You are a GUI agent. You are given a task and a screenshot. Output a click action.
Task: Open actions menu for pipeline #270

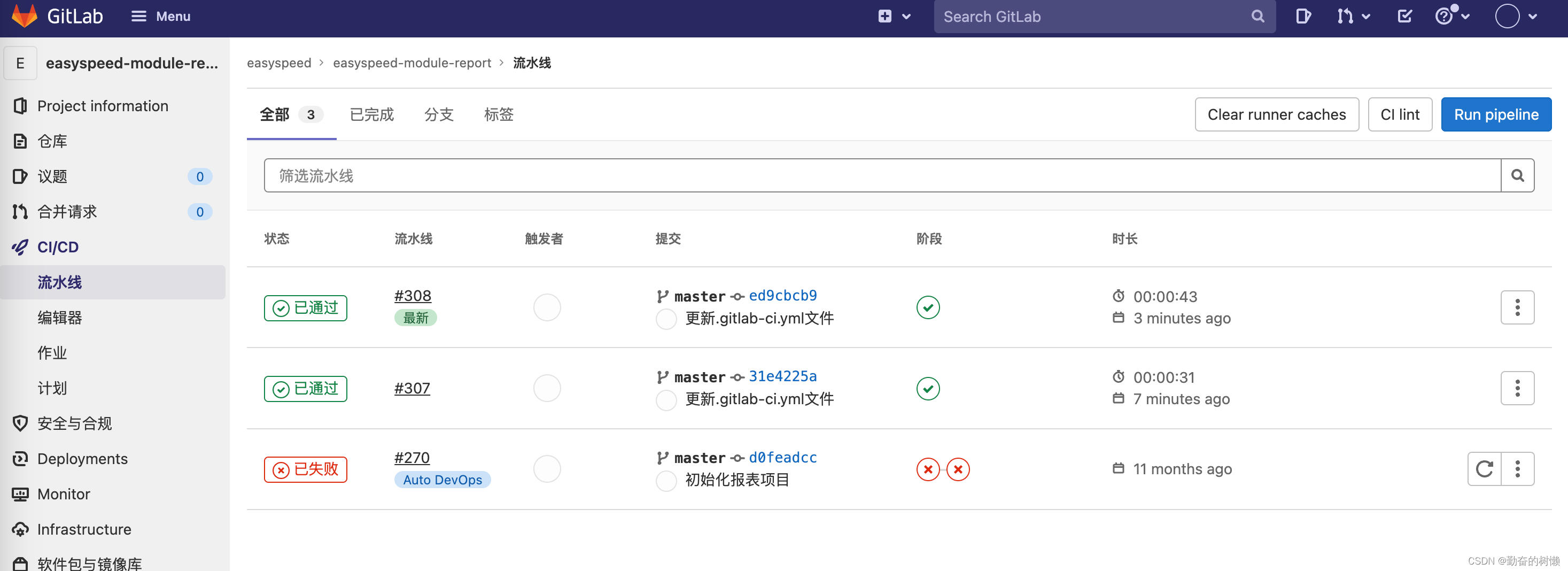[x=1517, y=469]
